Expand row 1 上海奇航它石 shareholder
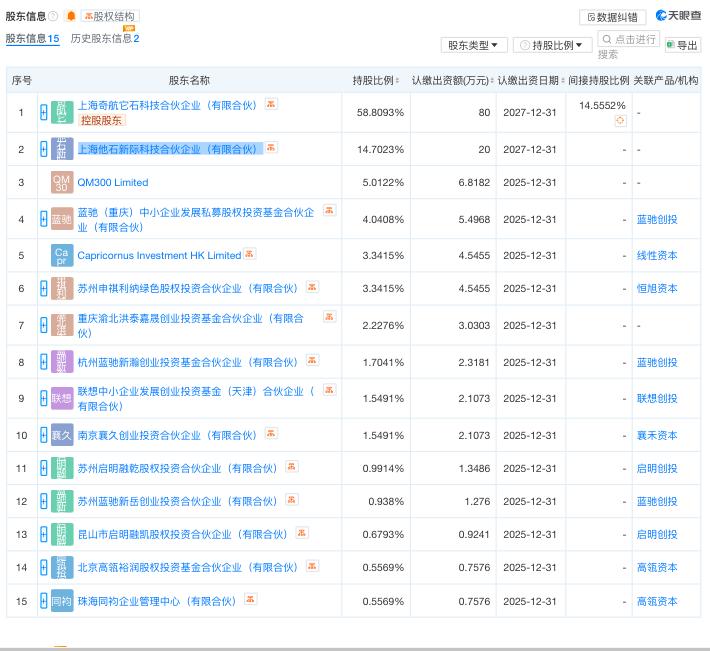 tap(43, 112)
